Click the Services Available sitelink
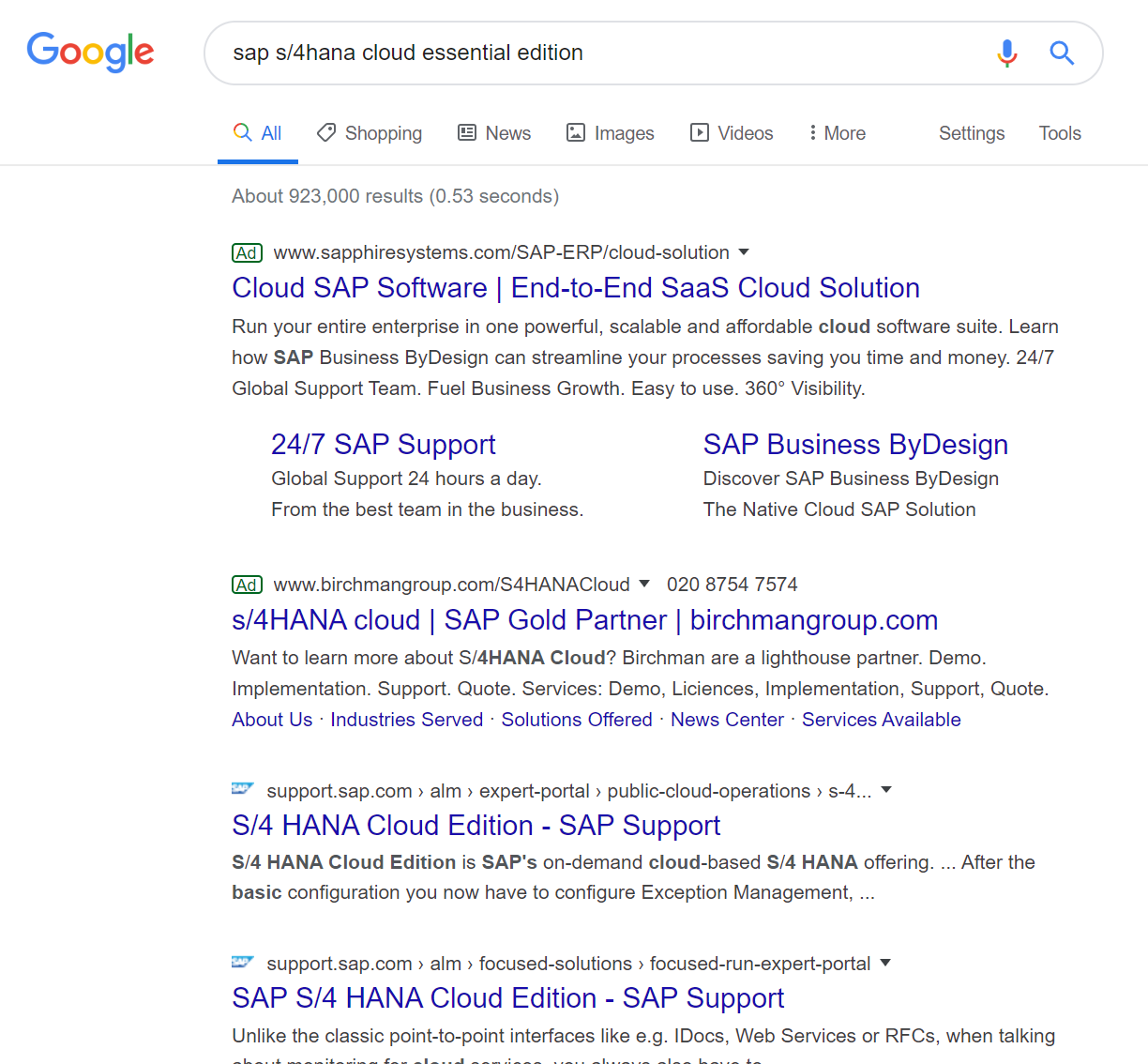 (x=882, y=720)
